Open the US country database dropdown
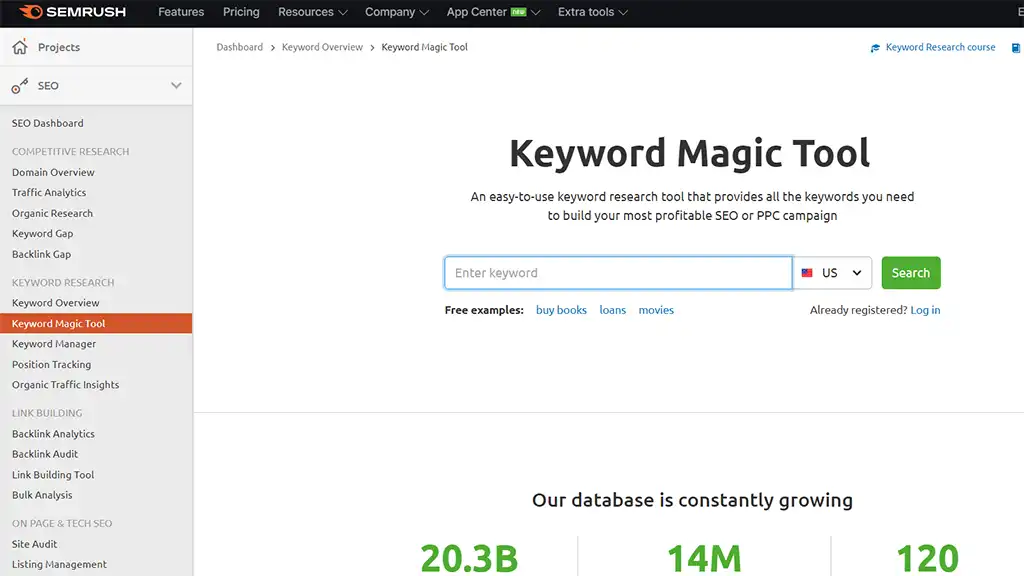 (x=832, y=273)
